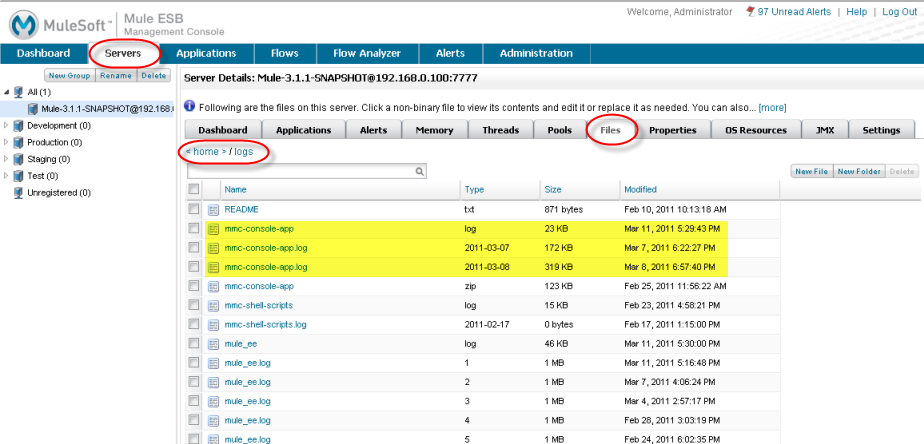The height and width of the screenshot is (444, 924).
Task: Switch to the Threads server tab
Action: click(500, 130)
